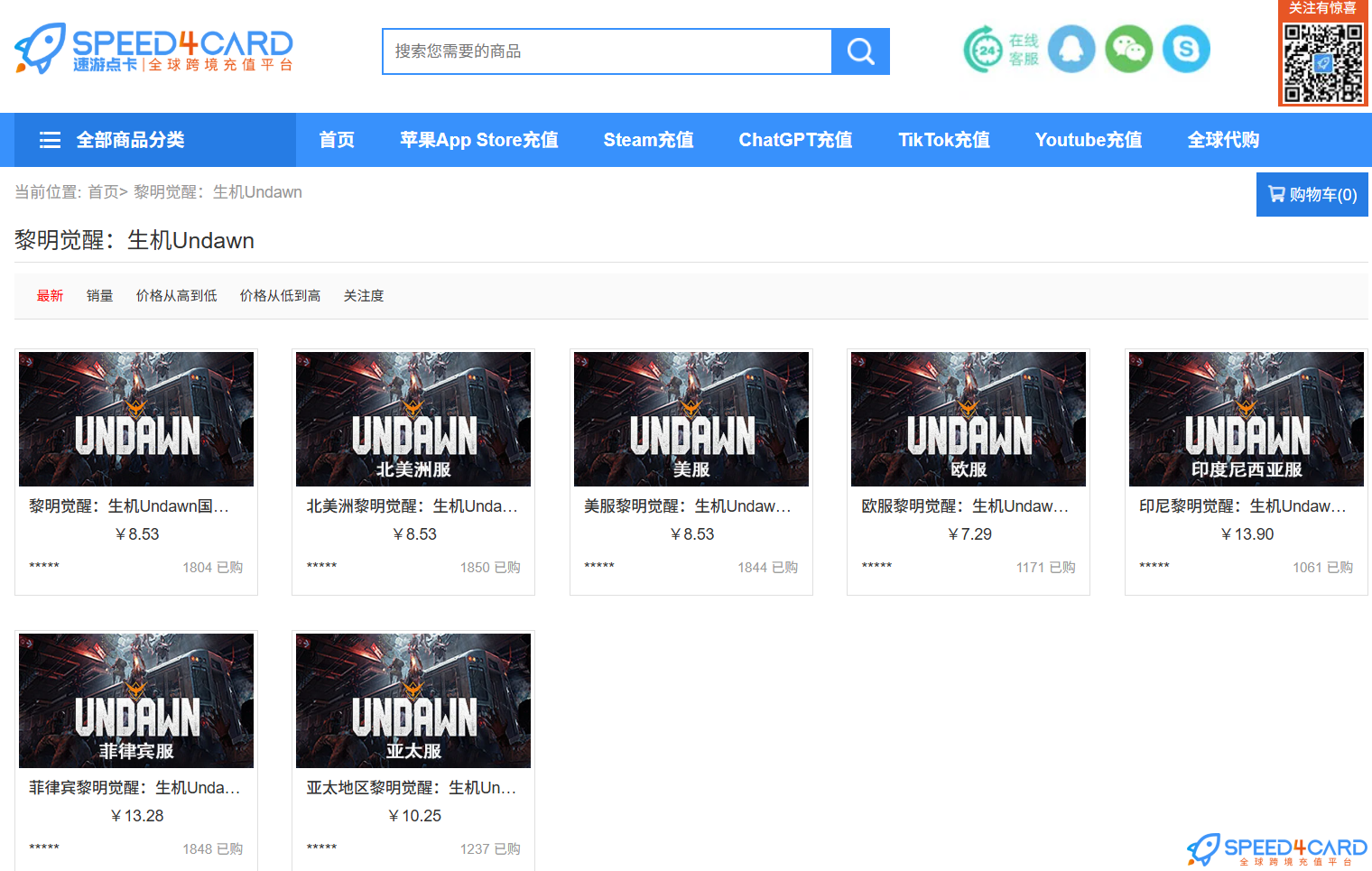The image size is (1372, 871).
Task: Click the magnifier search button
Action: tap(860, 51)
